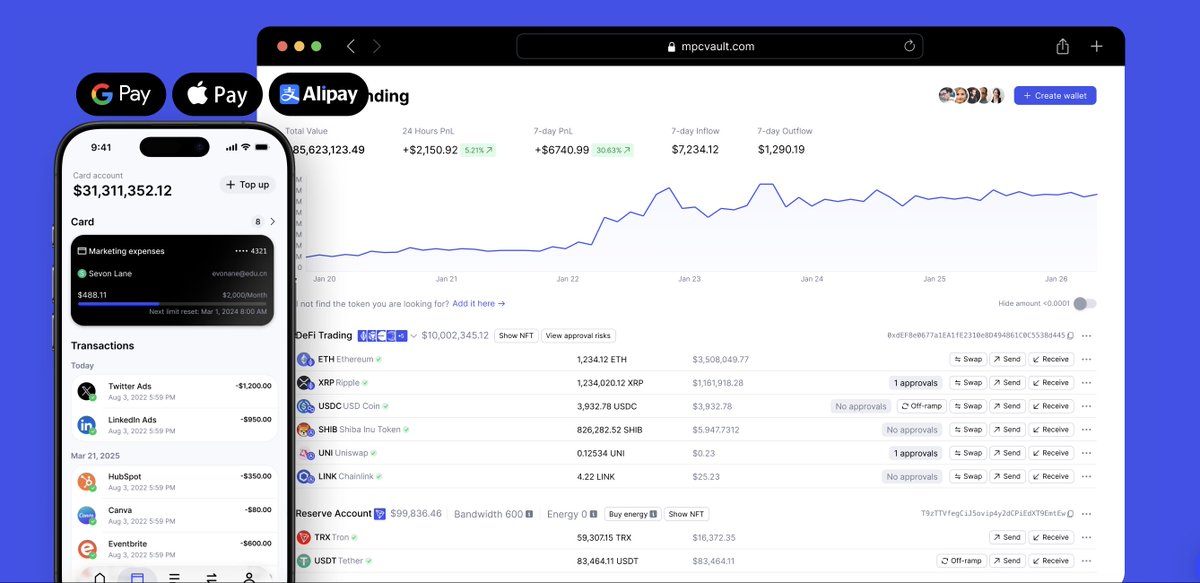Receive SHIB using its Receive button
This screenshot has height=583, width=1200.
pos(1050,430)
